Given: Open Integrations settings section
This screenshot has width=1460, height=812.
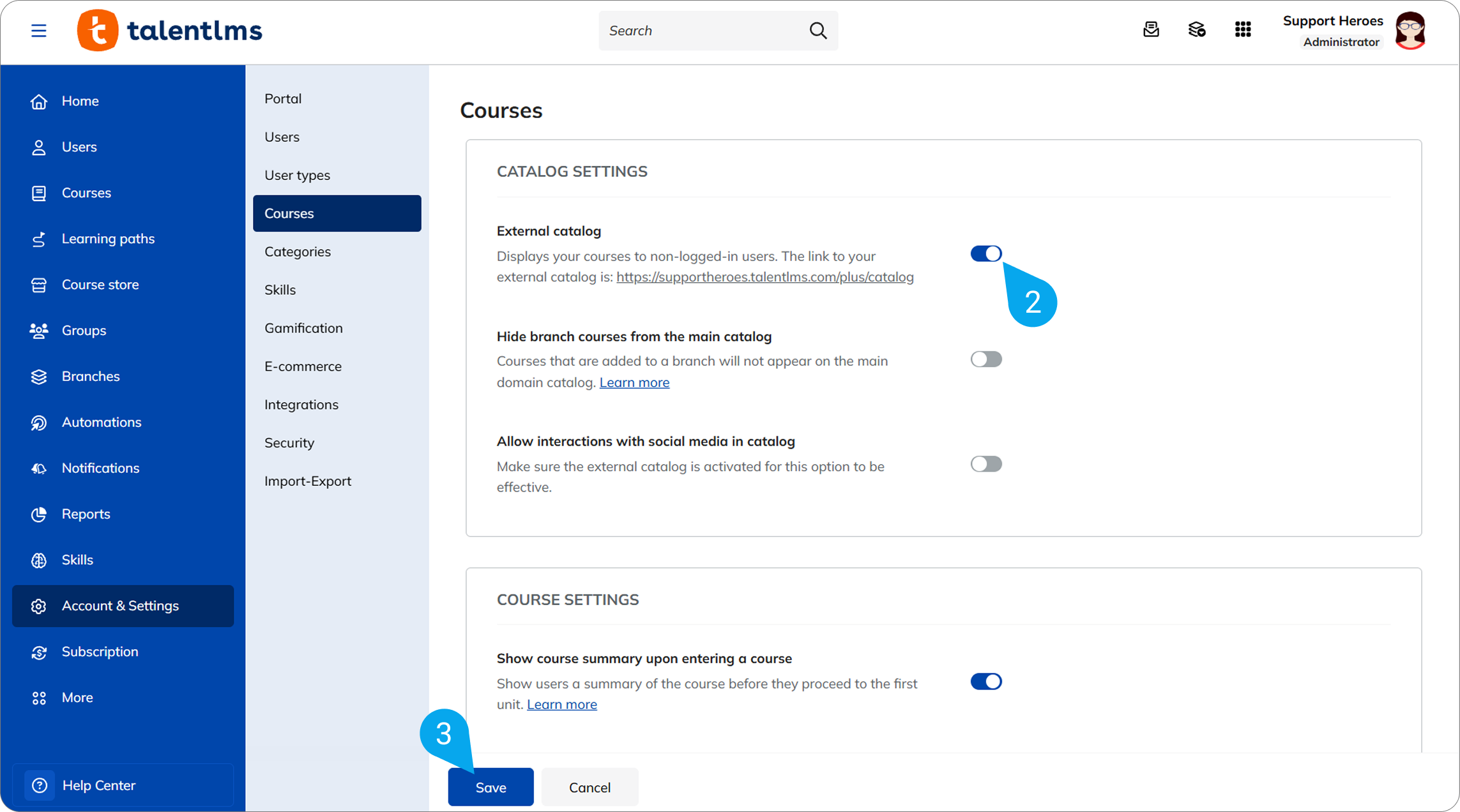Looking at the screenshot, I should [x=337, y=405].
